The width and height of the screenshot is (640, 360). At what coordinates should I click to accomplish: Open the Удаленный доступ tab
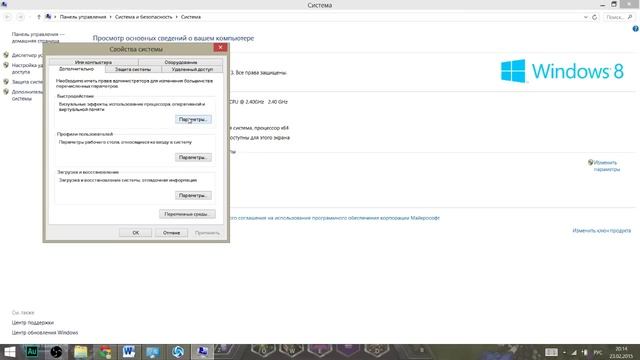point(192,69)
